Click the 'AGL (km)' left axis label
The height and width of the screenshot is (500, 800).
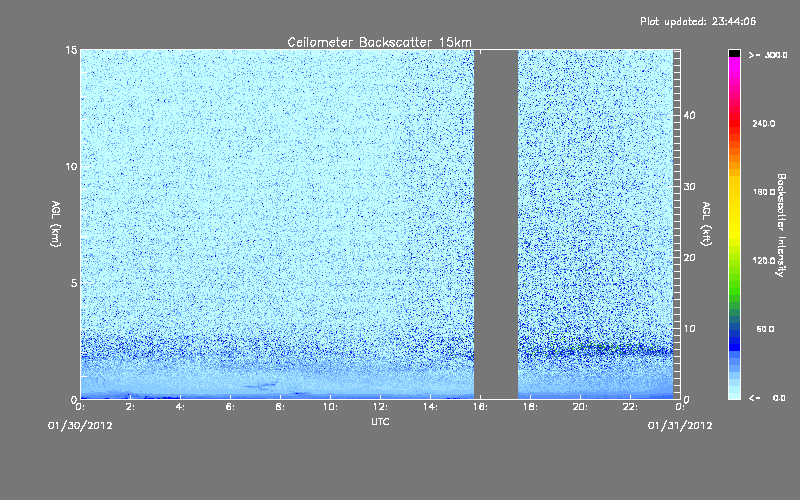(x=56, y=224)
